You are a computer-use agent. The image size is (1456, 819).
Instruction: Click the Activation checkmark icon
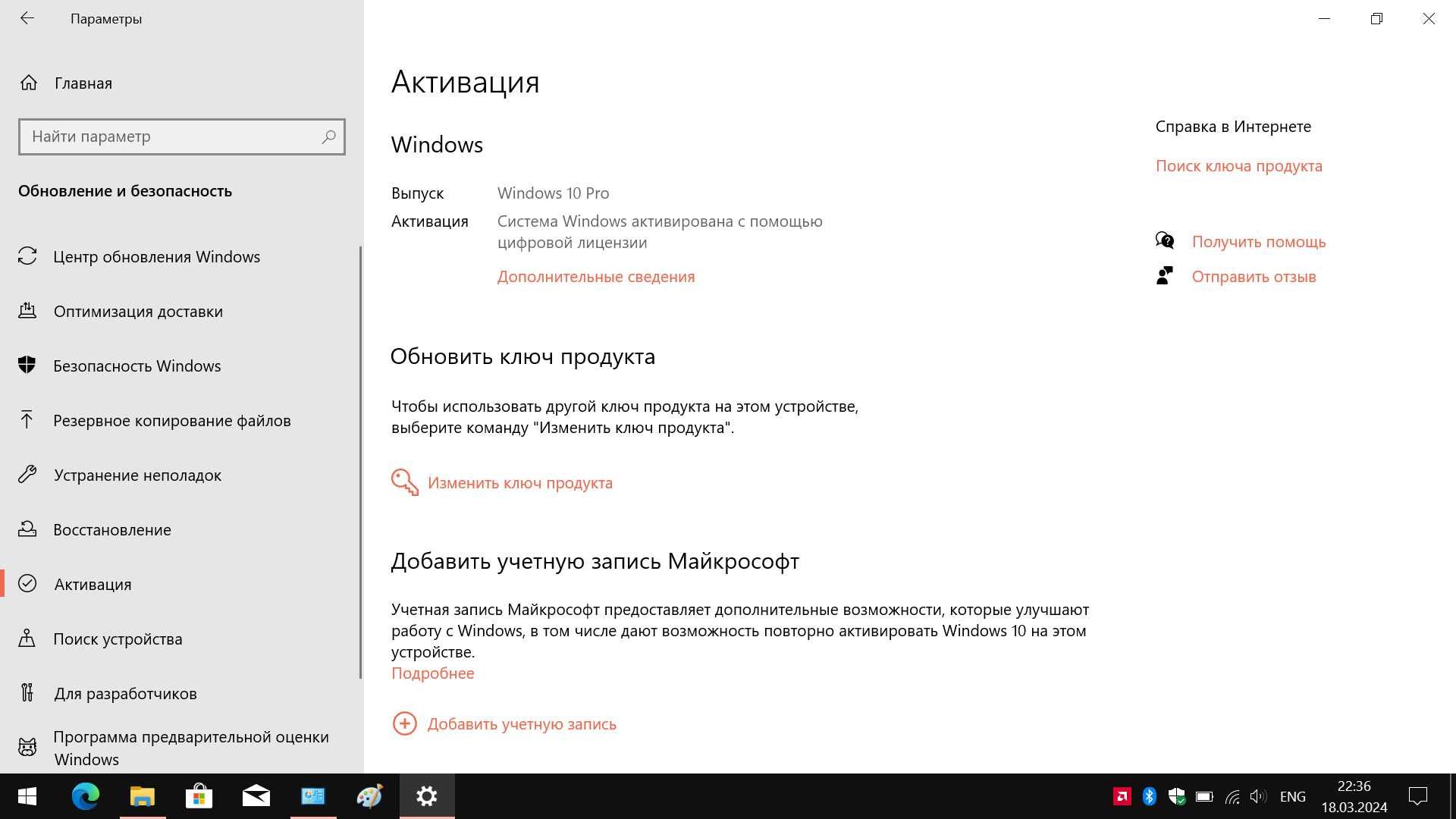pos(27,584)
